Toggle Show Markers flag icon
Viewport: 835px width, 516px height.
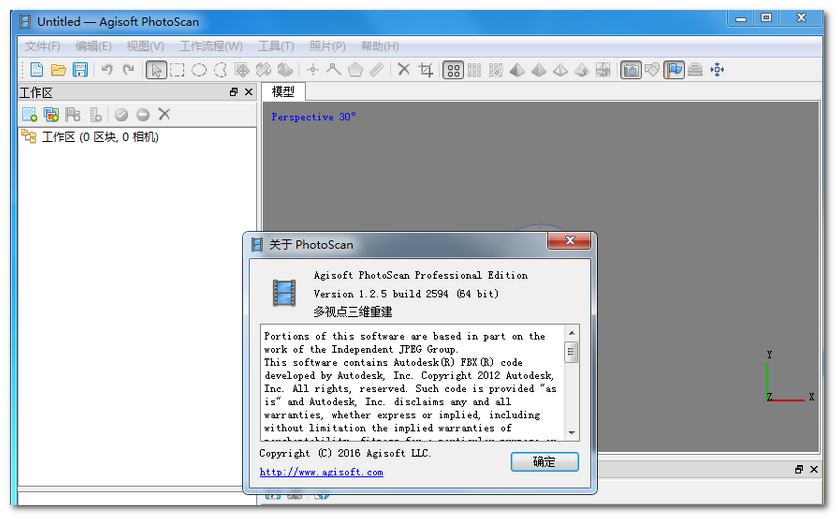pyautogui.click(x=674, y=70)
